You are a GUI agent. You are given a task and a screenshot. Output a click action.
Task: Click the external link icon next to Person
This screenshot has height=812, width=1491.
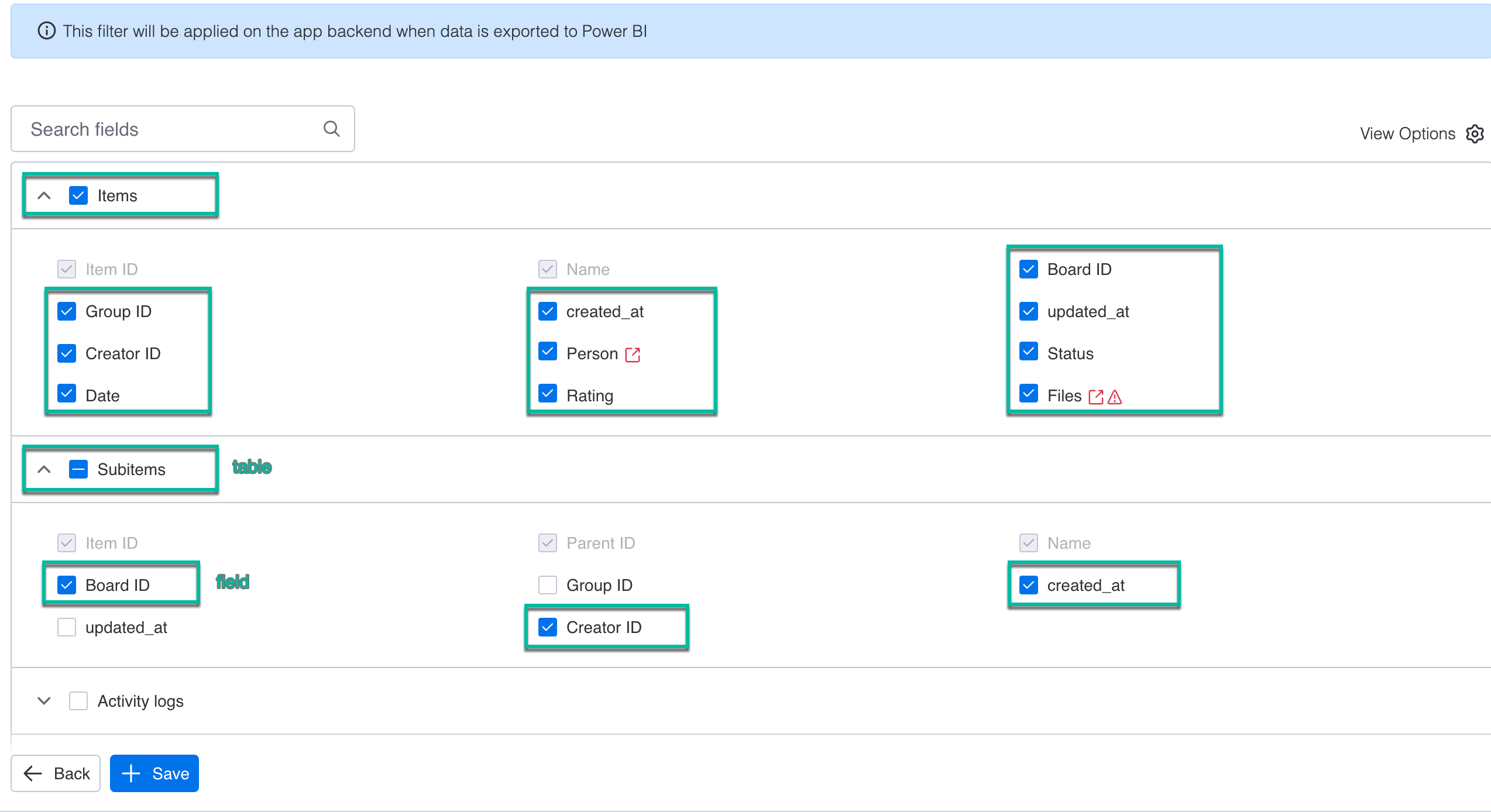(632, 353)
